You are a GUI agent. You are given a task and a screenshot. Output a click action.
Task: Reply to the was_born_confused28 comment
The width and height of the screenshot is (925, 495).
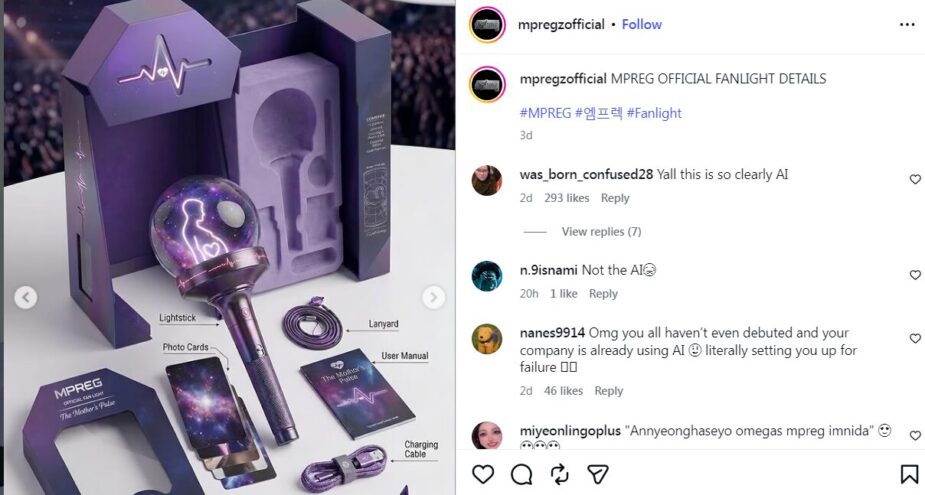coord(615,198)
